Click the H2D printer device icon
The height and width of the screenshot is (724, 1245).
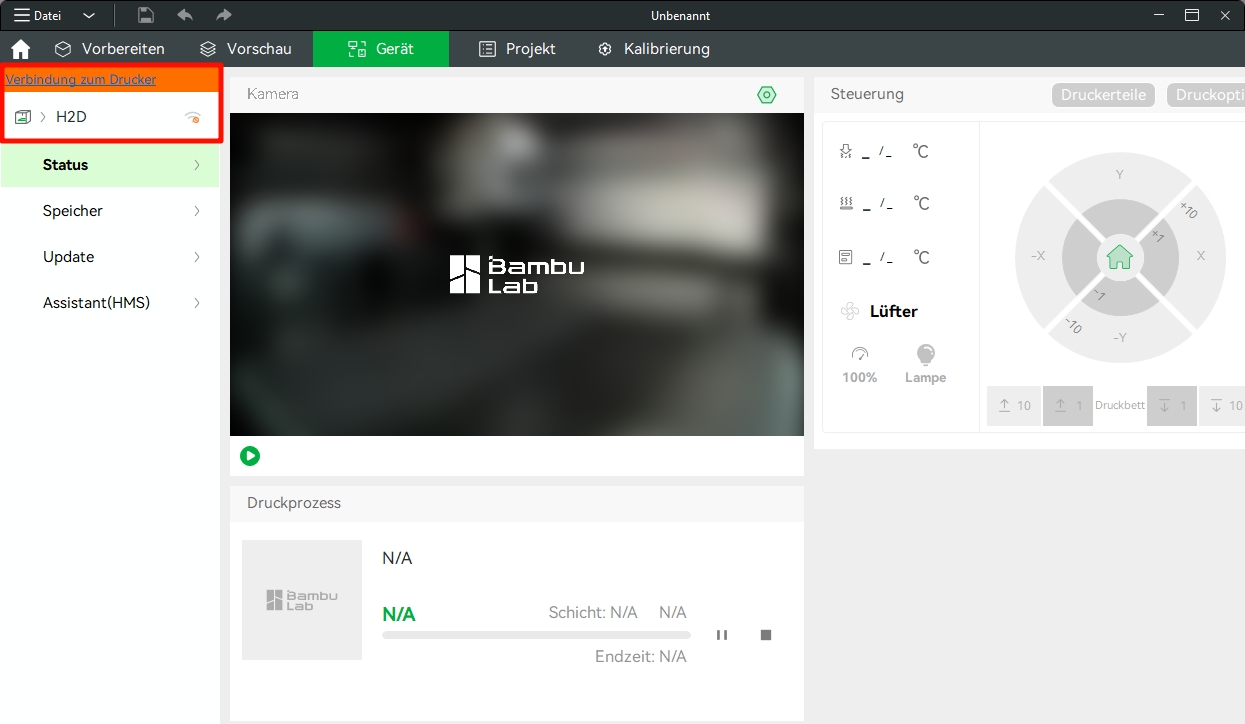(22, 117)
